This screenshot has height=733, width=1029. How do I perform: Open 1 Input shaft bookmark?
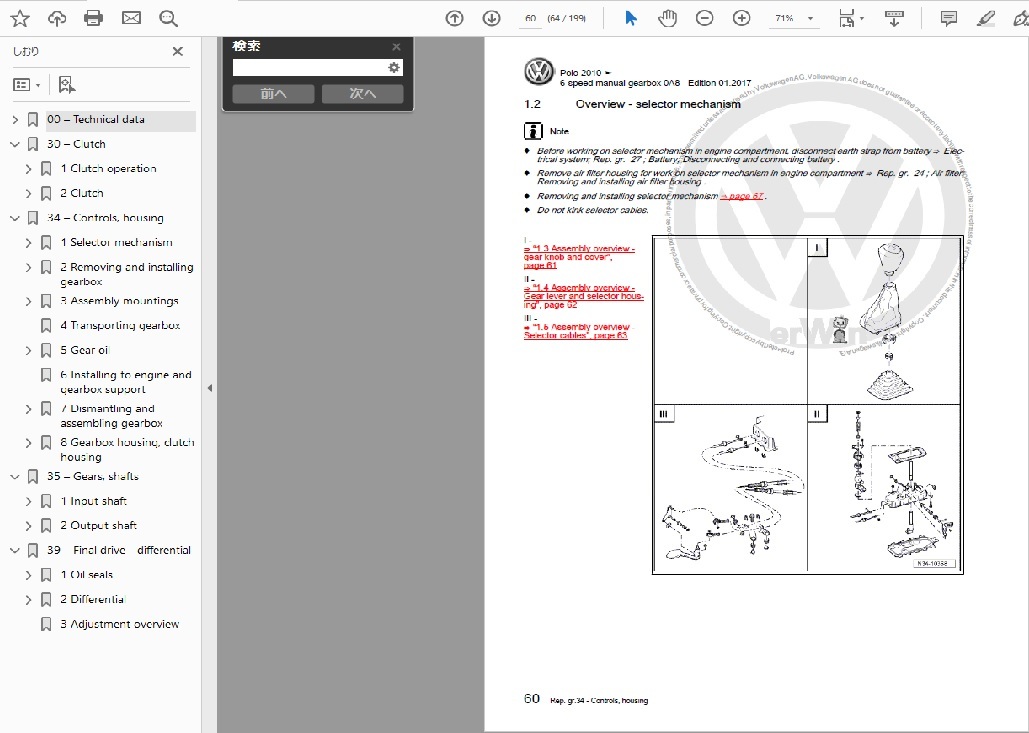click(94, 501)
